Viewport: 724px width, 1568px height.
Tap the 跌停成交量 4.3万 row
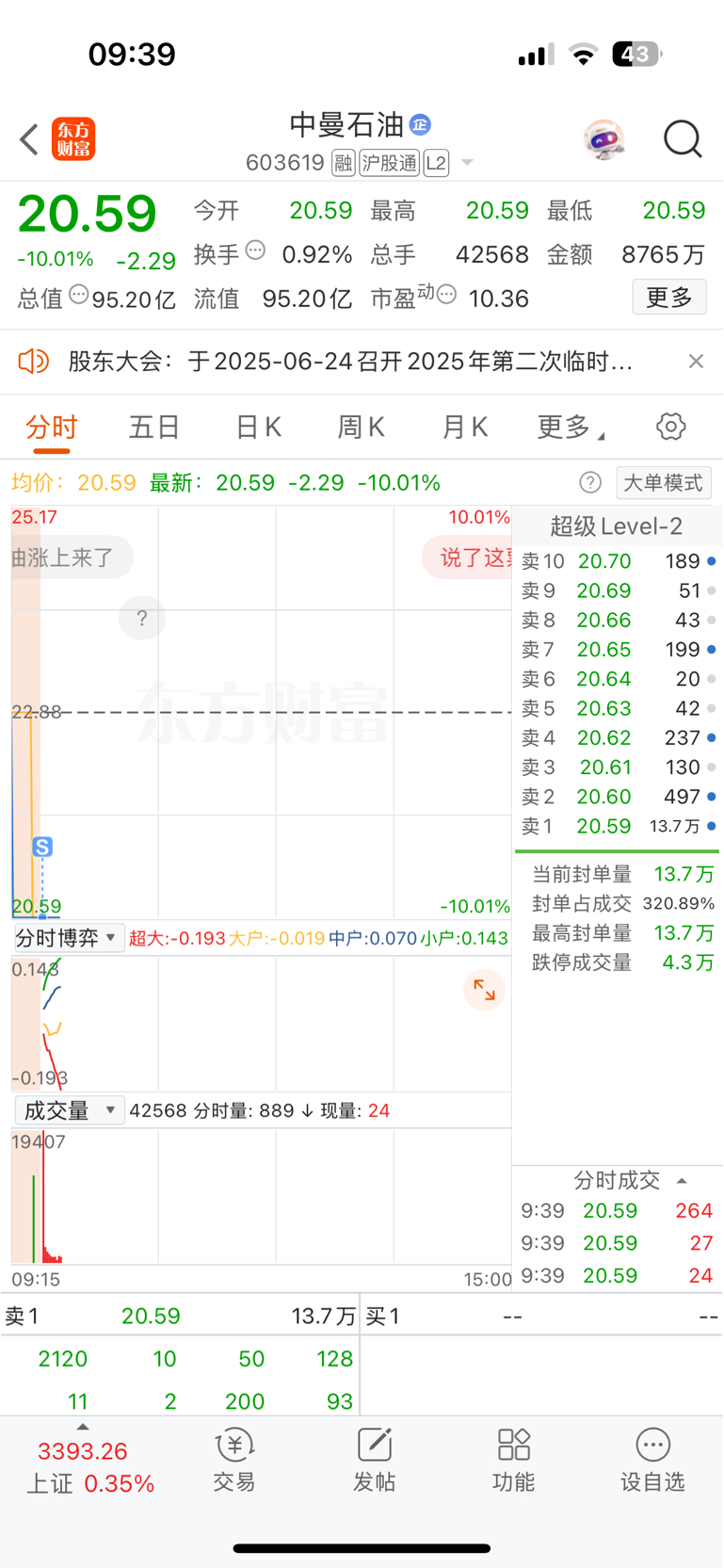(622, 962)
